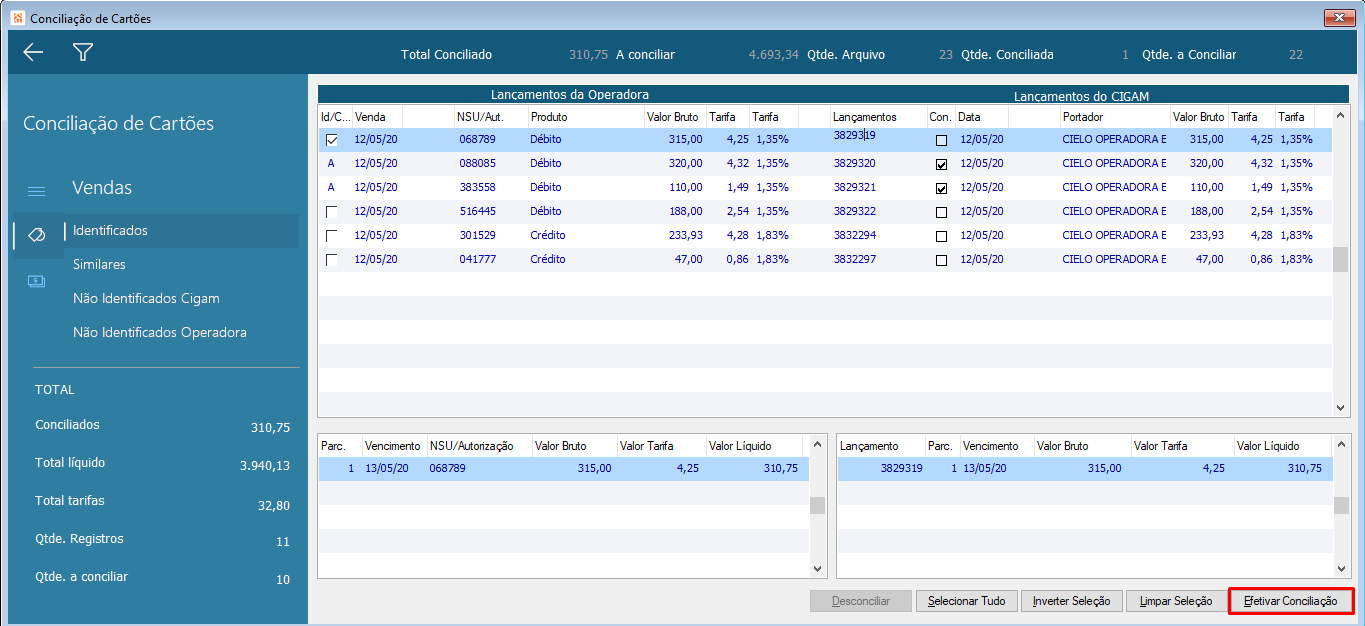Check the operator checkbox for NSU 516445
Image resolution: width=1365 pixels, height=626 pixels.
point(332,212)
